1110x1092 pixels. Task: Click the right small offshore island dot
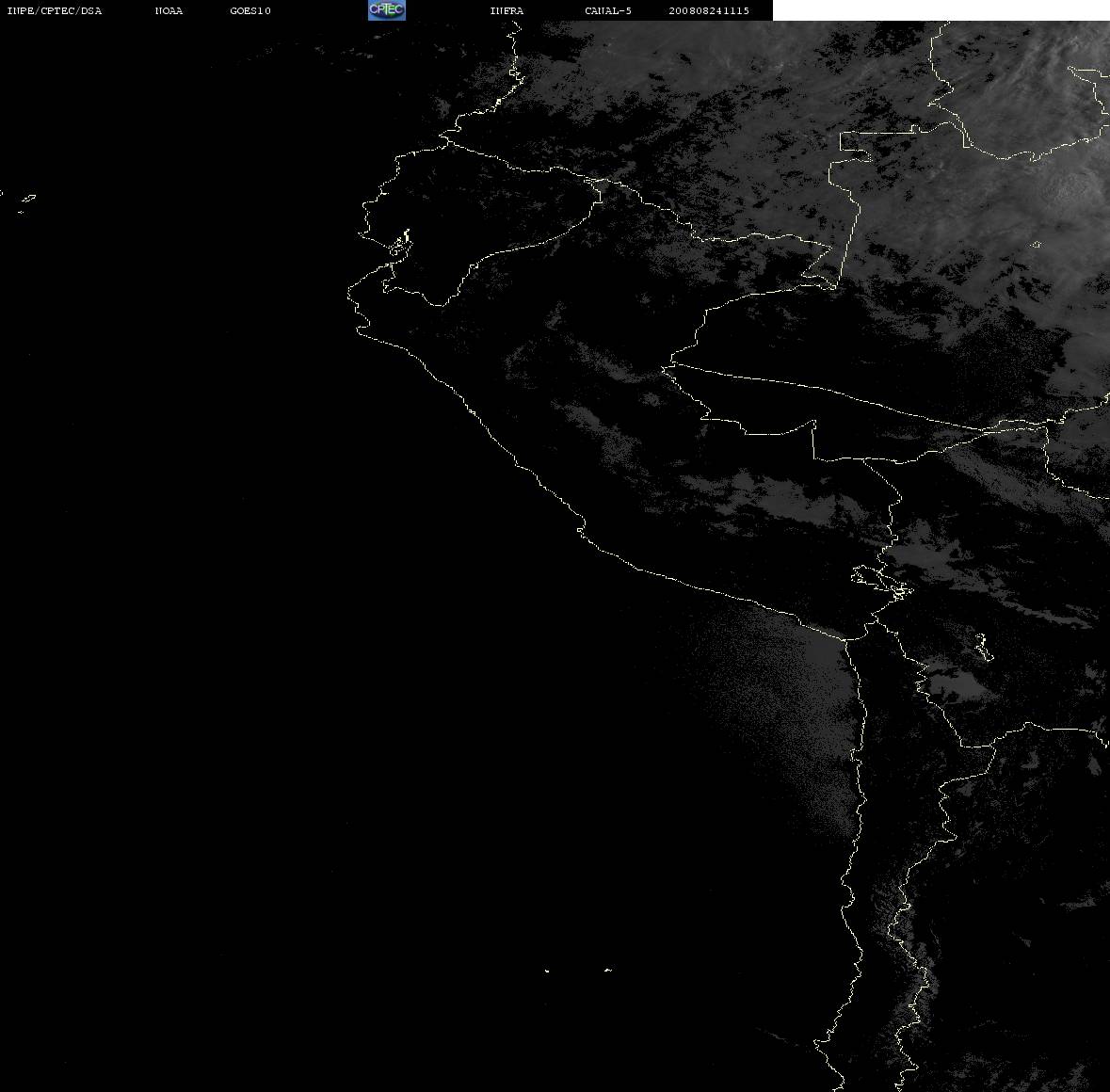(x=607, y=970)
